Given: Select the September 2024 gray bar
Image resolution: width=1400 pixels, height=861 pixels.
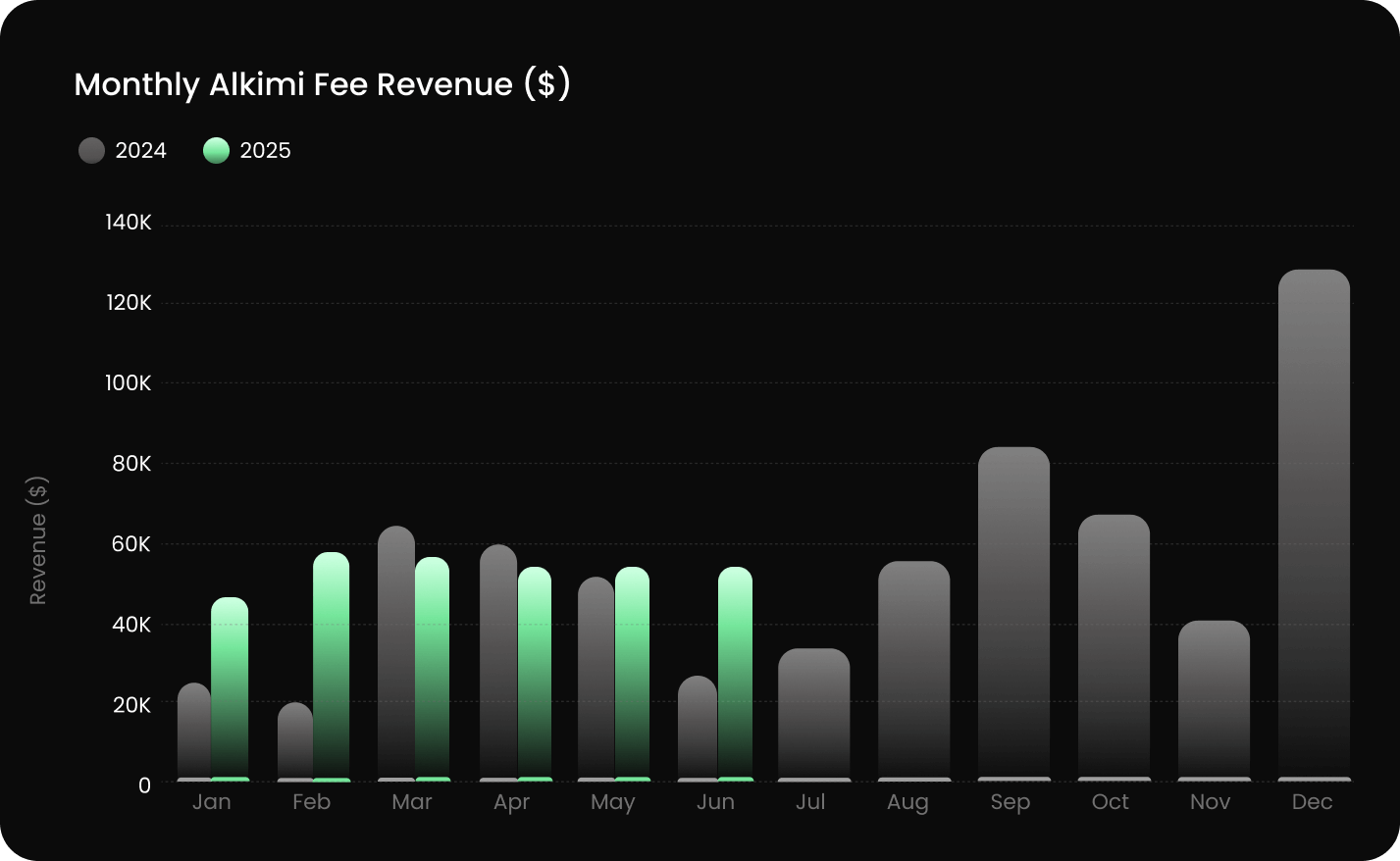Looking at the screenshot, I should [1013, 613].
